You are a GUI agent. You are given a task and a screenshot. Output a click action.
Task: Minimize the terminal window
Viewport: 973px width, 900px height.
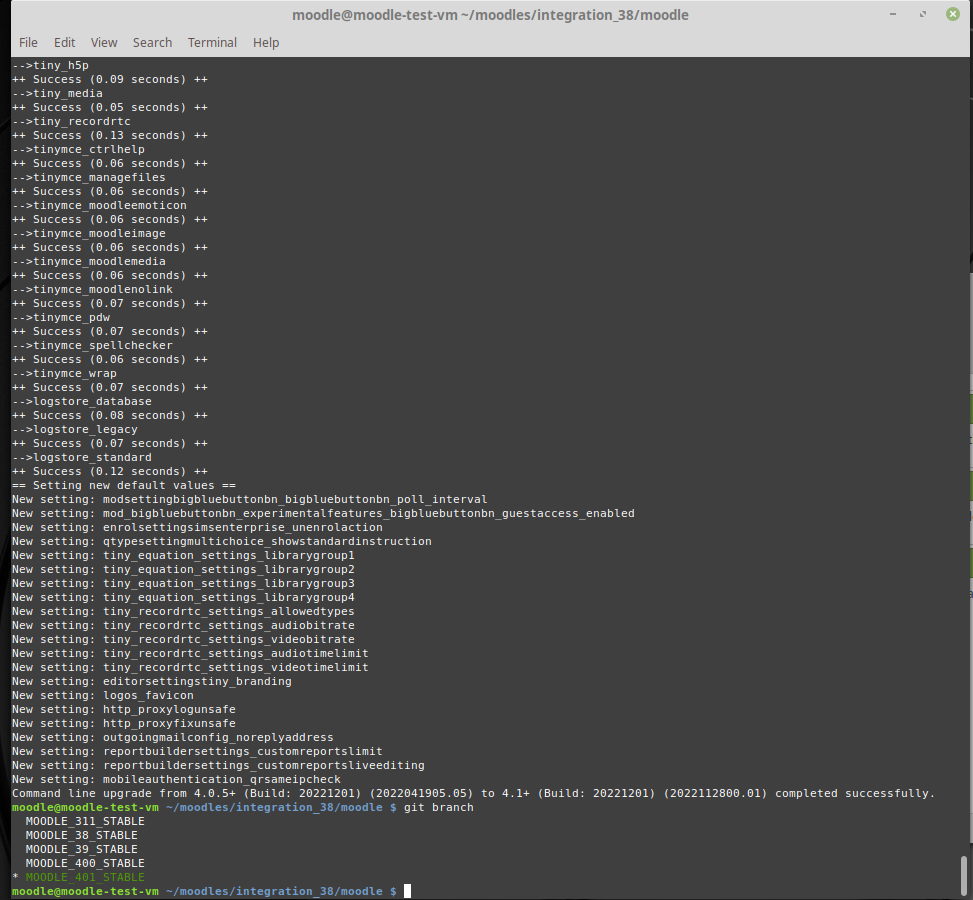pos(893,14)
